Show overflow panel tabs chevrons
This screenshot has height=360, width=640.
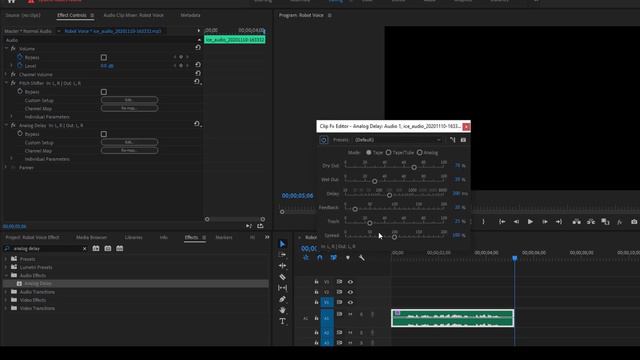click(267, 237)
